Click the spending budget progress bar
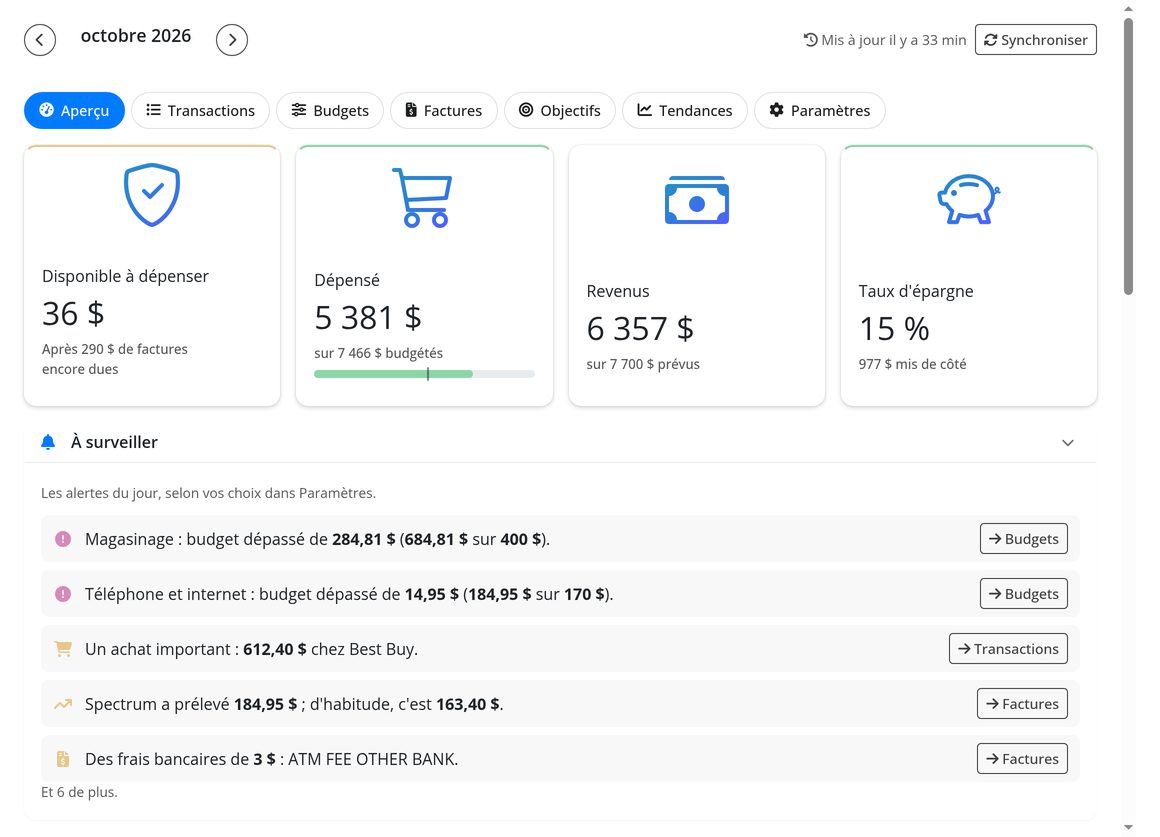1160x837 pixels. pos(424,374)
